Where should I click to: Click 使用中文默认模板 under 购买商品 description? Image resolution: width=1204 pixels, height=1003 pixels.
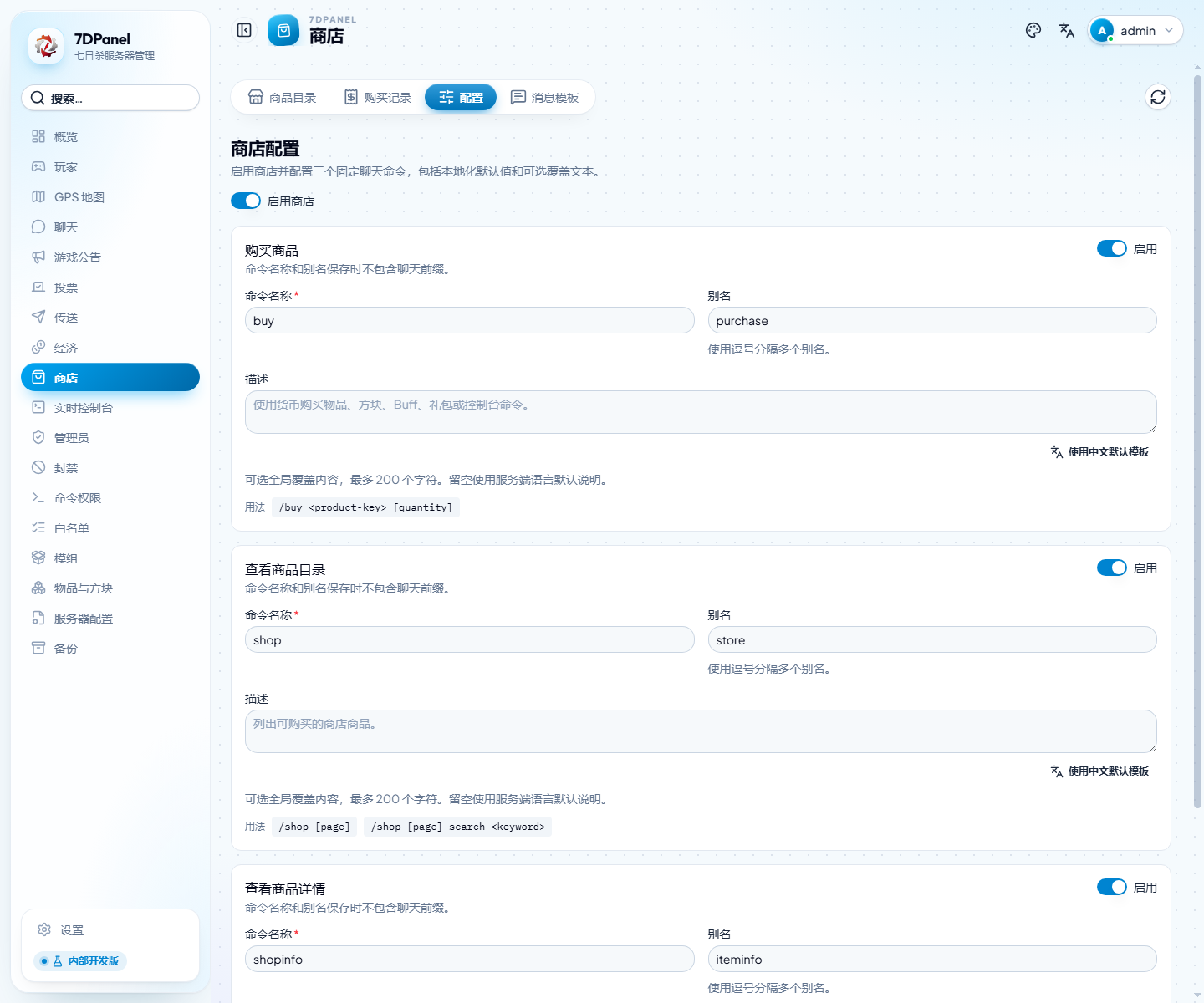click(x=1099, y=451)
